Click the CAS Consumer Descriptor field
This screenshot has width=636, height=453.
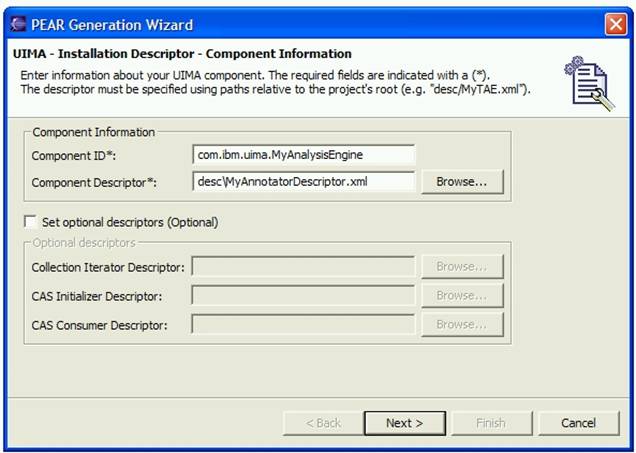[302, 324]
